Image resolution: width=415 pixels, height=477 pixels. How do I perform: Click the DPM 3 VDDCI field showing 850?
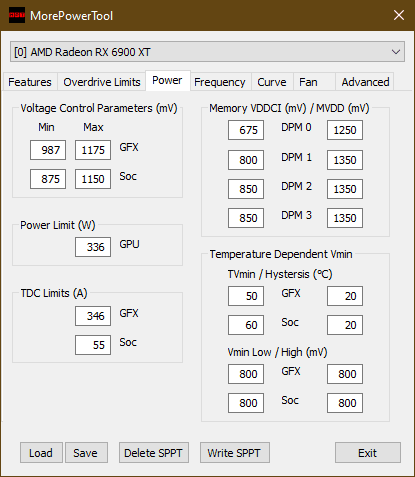[246, 218]
